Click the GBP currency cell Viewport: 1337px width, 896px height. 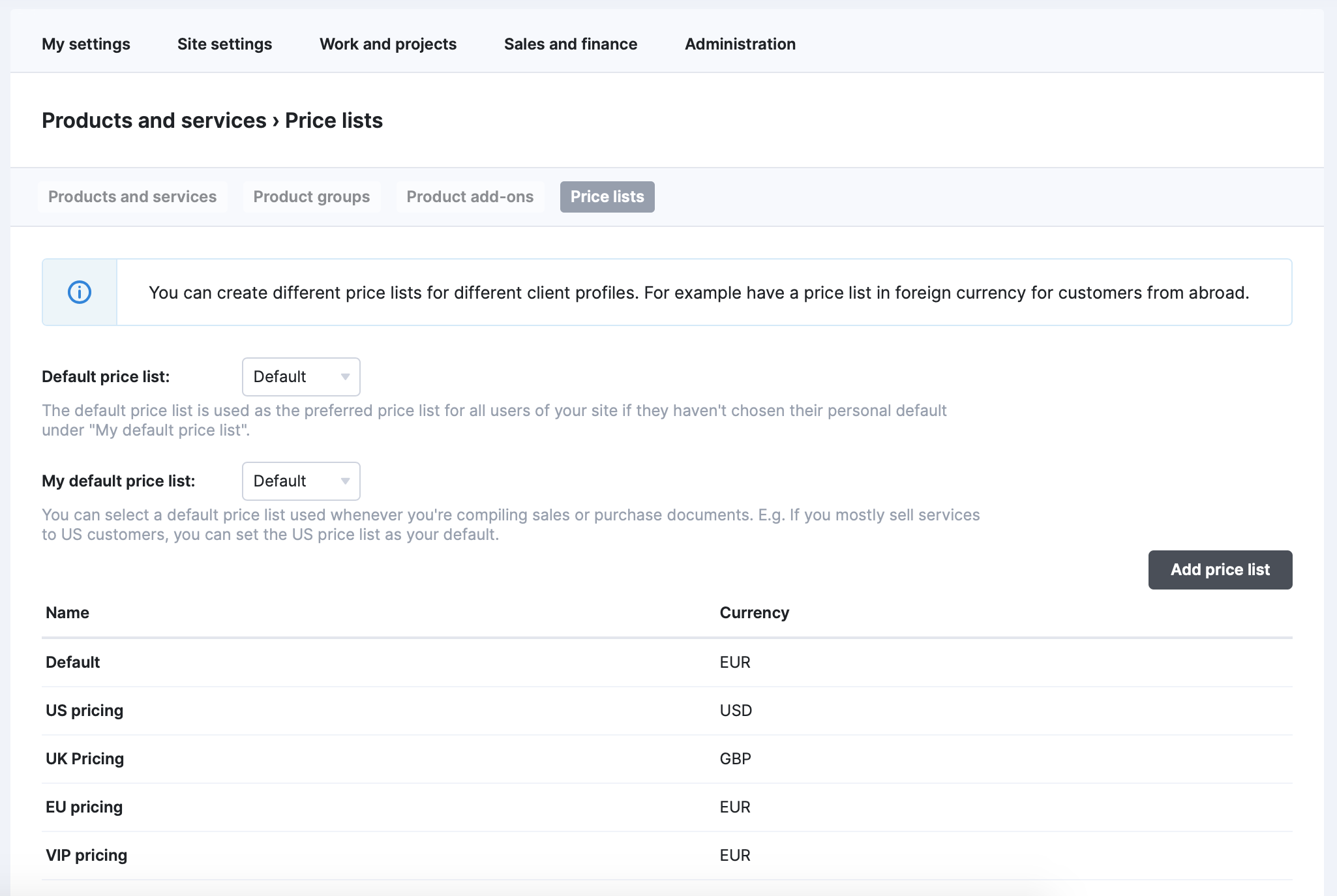[736, 759]
